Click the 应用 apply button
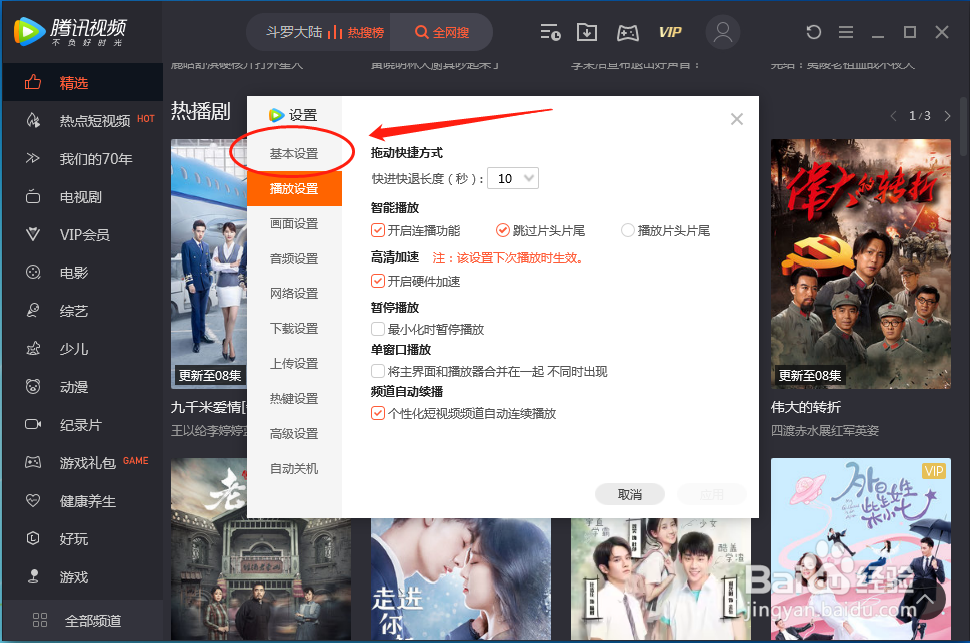Screen dimensions: 970x643 click(711, 494)
